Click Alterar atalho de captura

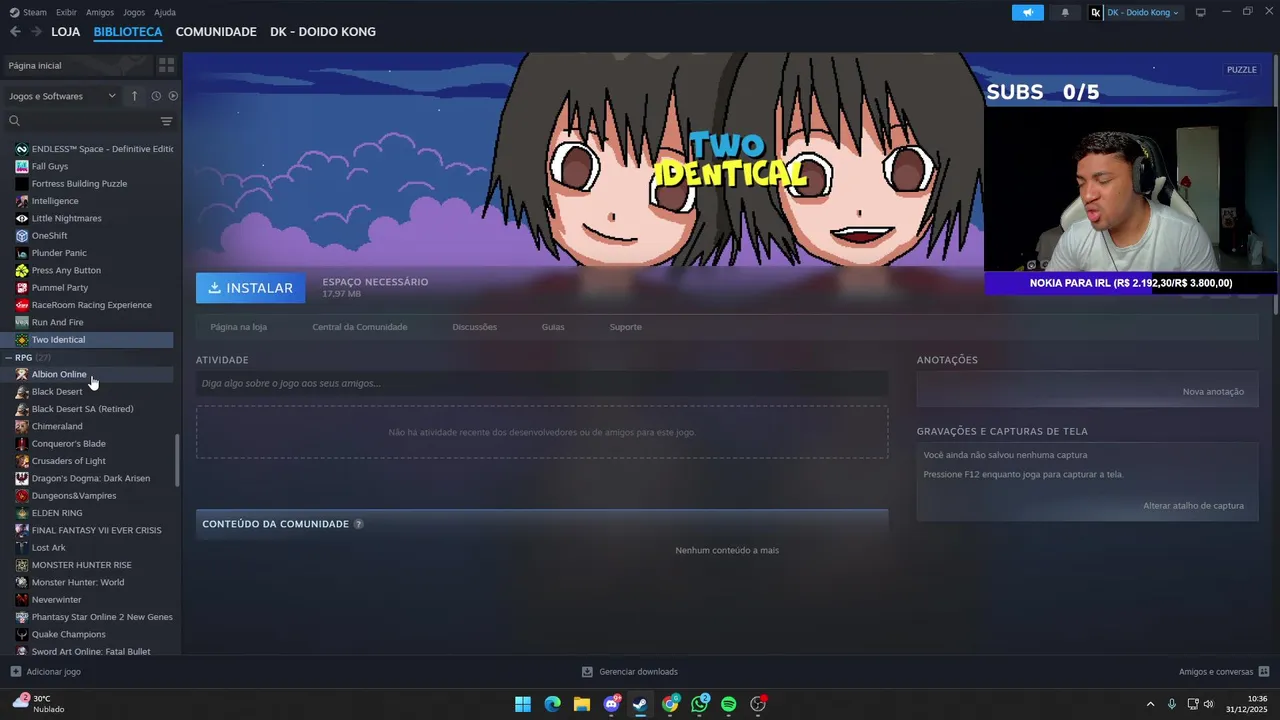[1193, 506]
